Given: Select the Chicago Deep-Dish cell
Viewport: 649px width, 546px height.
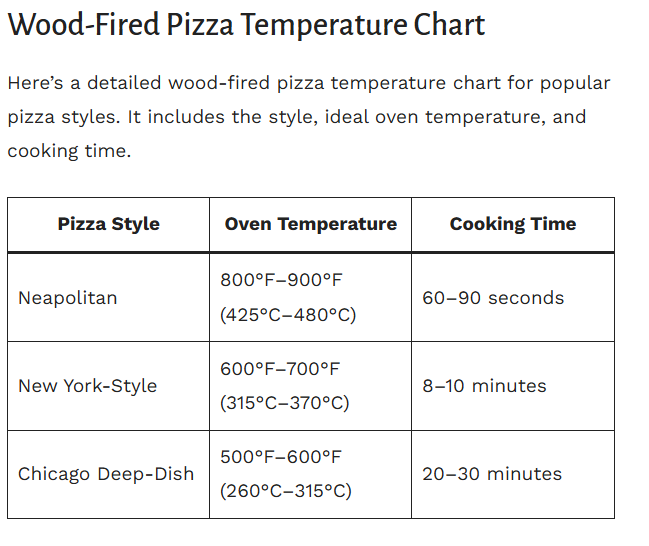Looking at the screenshot, I should coord(106,474).
